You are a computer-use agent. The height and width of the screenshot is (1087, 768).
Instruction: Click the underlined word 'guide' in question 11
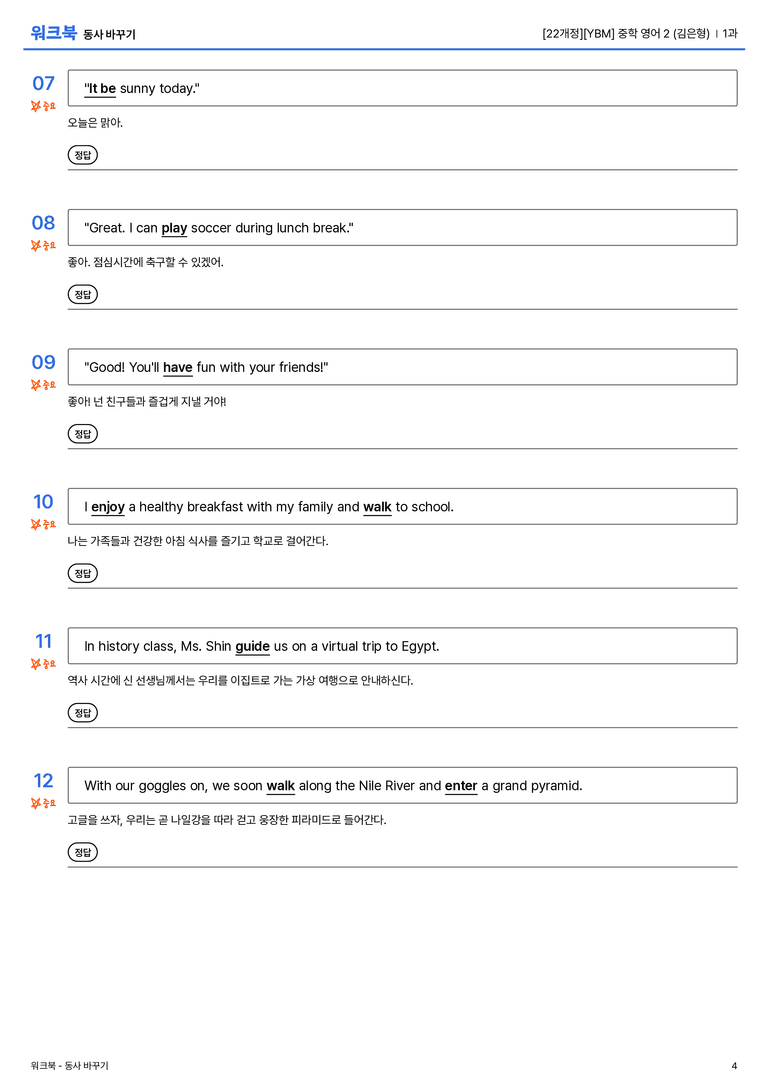coord(252,647)
